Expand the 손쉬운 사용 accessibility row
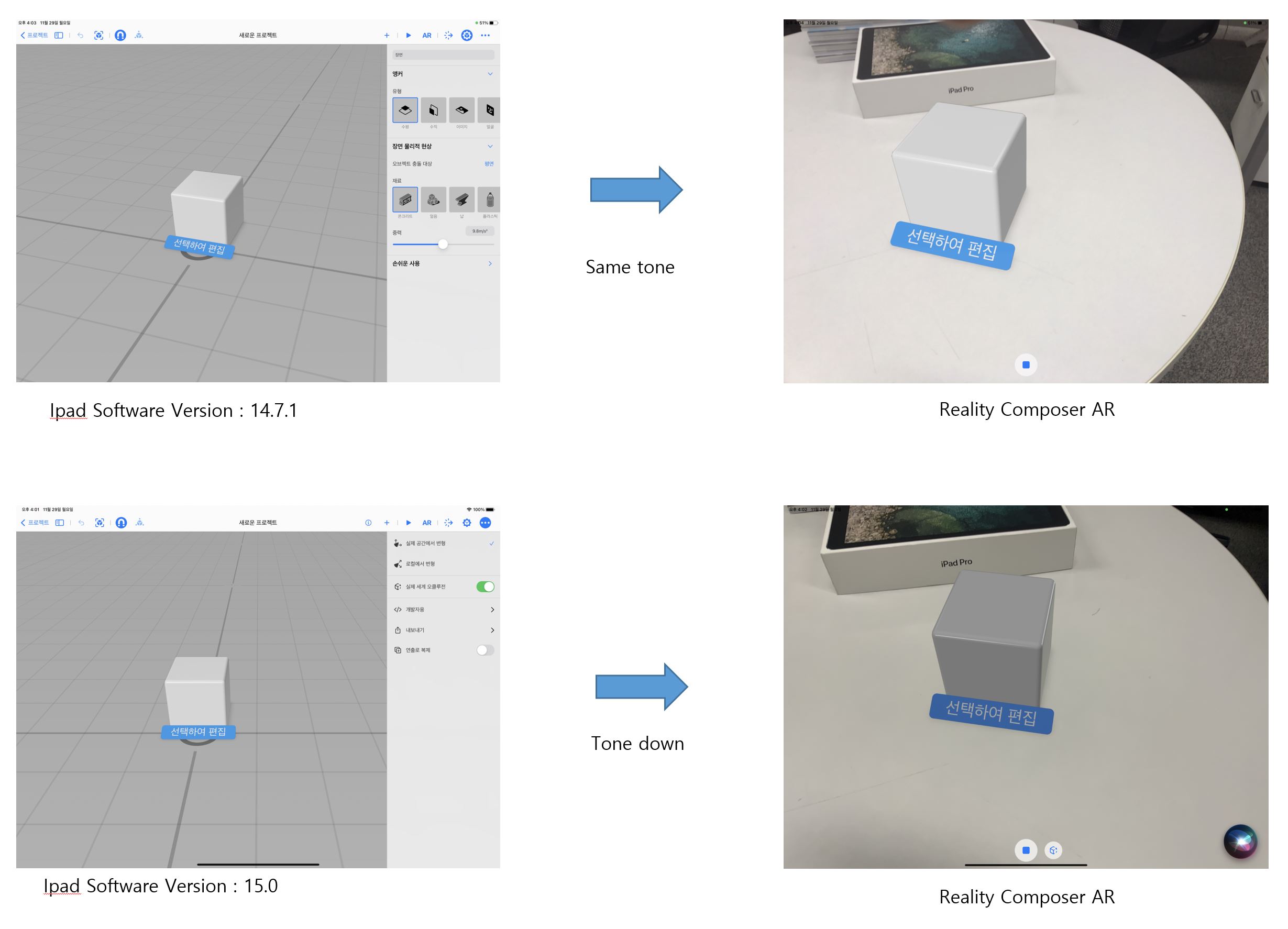1288x929 pixels. (443, 263)
